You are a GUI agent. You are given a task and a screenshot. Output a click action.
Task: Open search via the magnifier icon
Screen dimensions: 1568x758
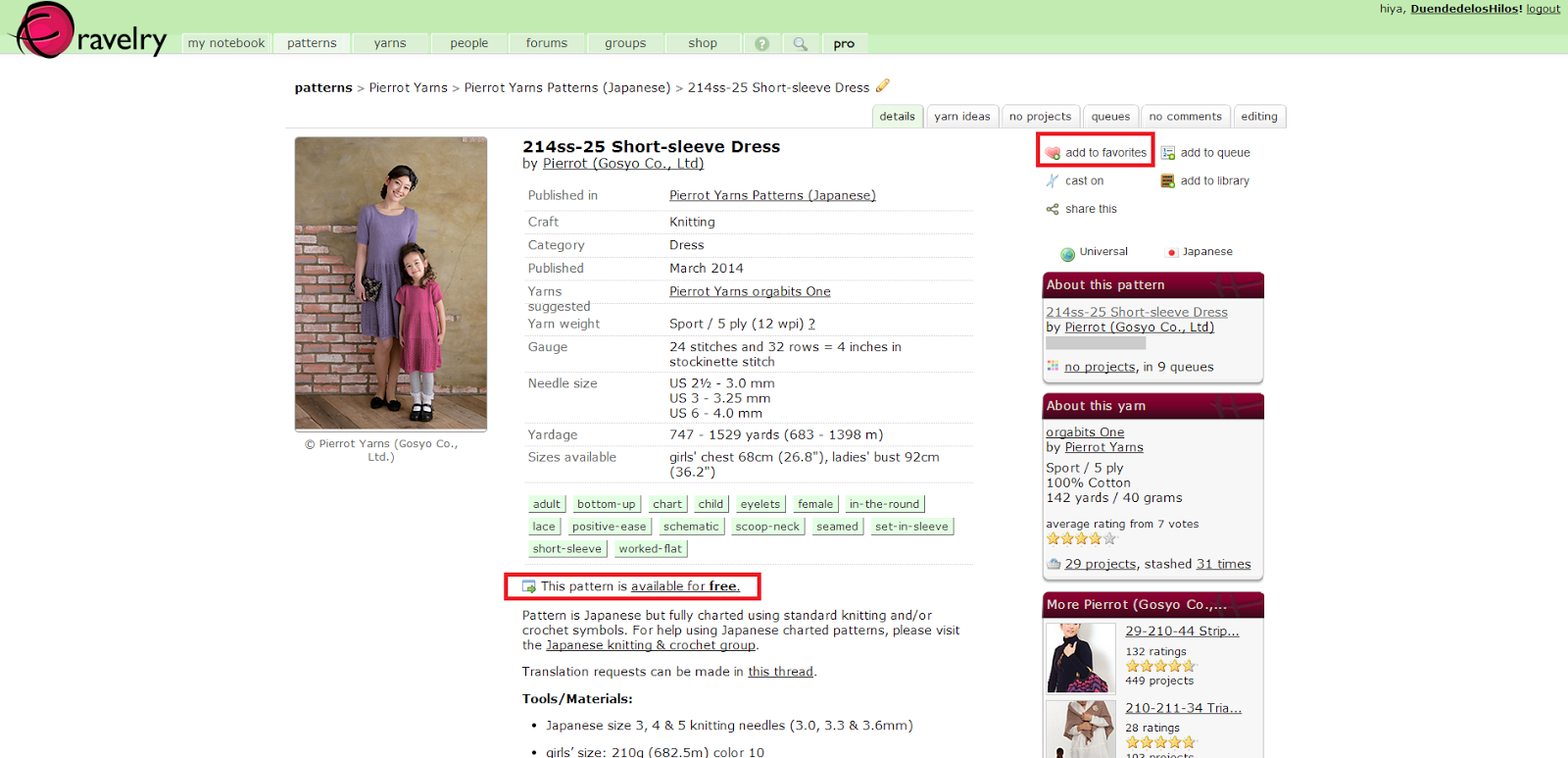[x=801, y=43]
